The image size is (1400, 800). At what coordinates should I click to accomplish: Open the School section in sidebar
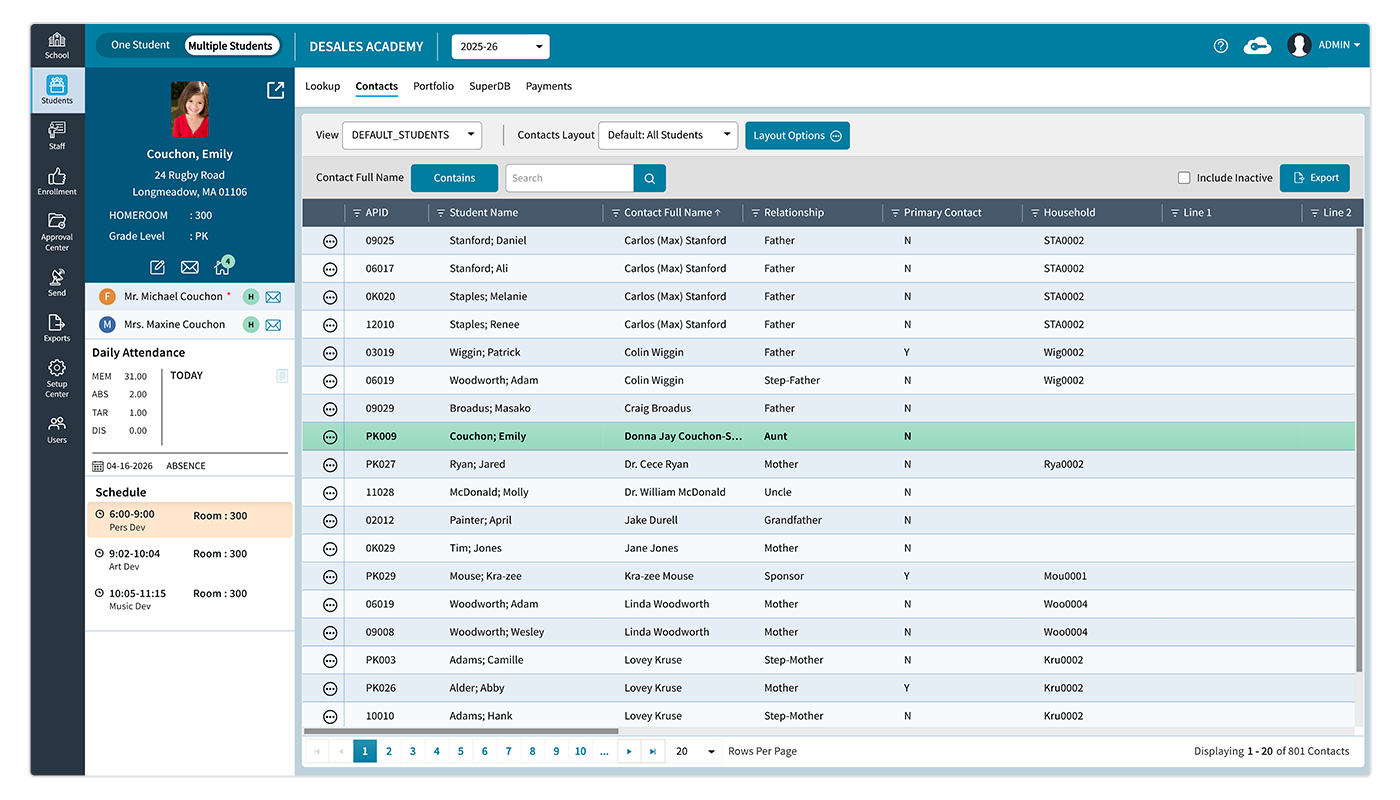pos(57,45)
